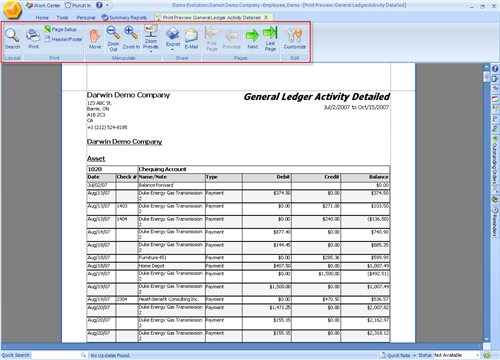Switch to Summary Reports tab
The width and height of the screenshot is (500, 360).
(x=124, y=17)
